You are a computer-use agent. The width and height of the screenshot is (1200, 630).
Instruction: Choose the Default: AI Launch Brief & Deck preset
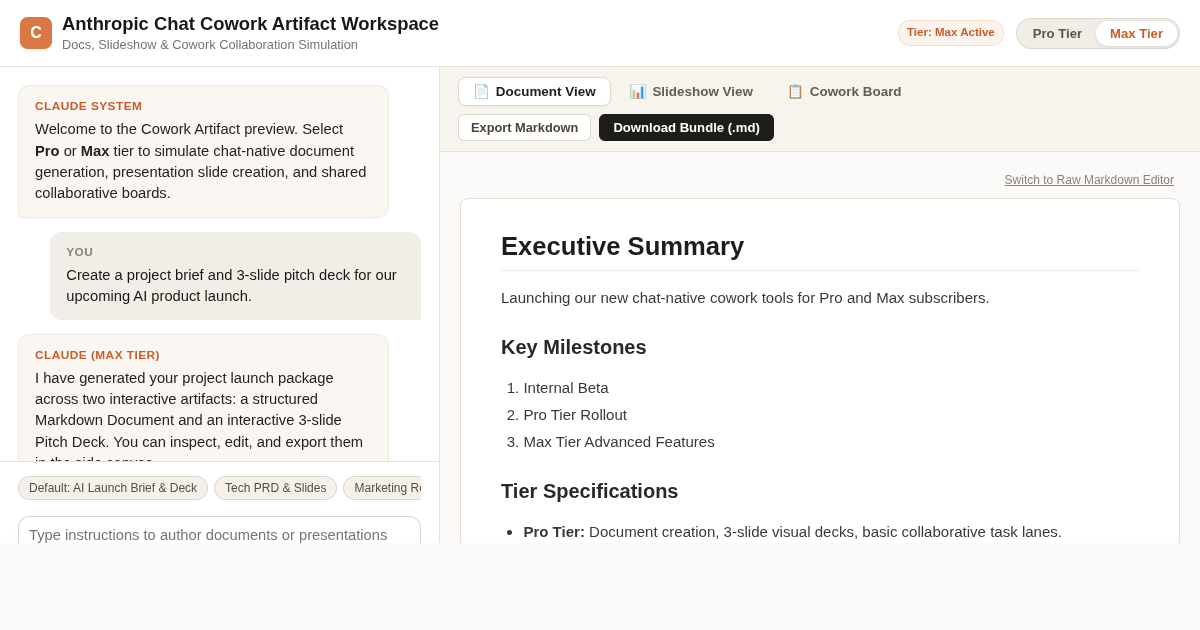click(x=113, y=488)
